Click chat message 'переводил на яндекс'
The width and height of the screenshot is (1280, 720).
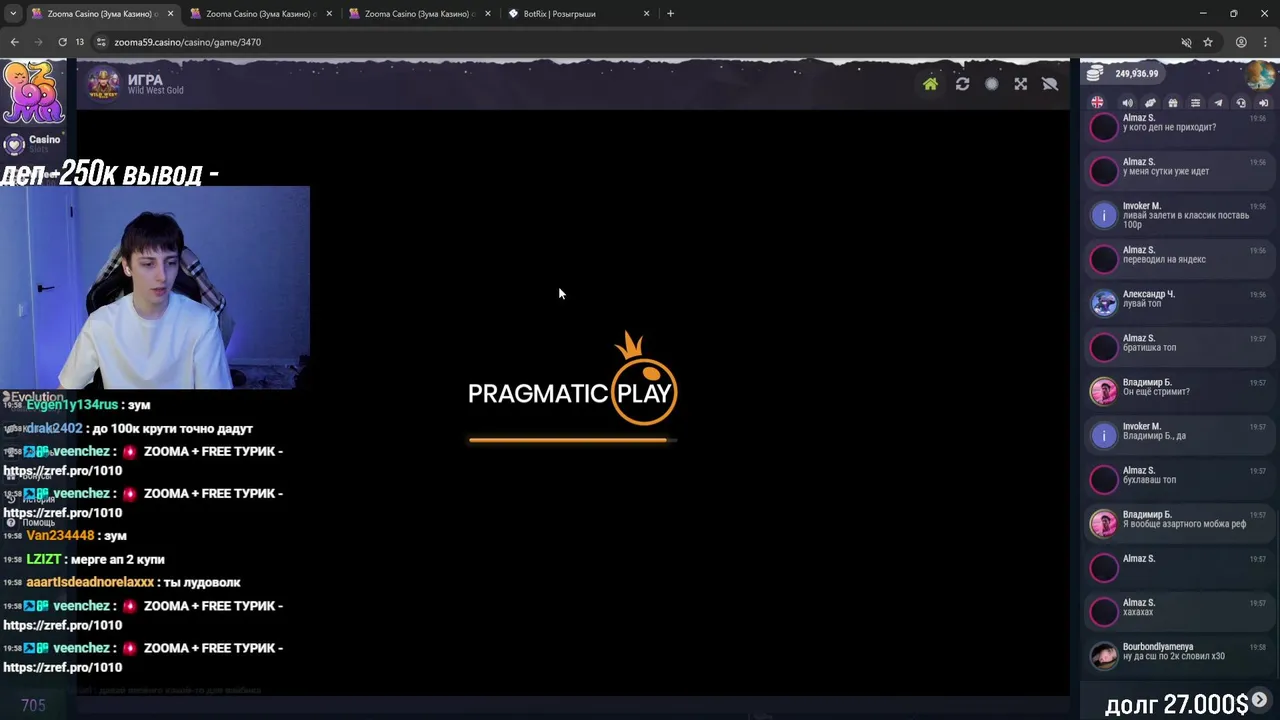(1164, 260)
